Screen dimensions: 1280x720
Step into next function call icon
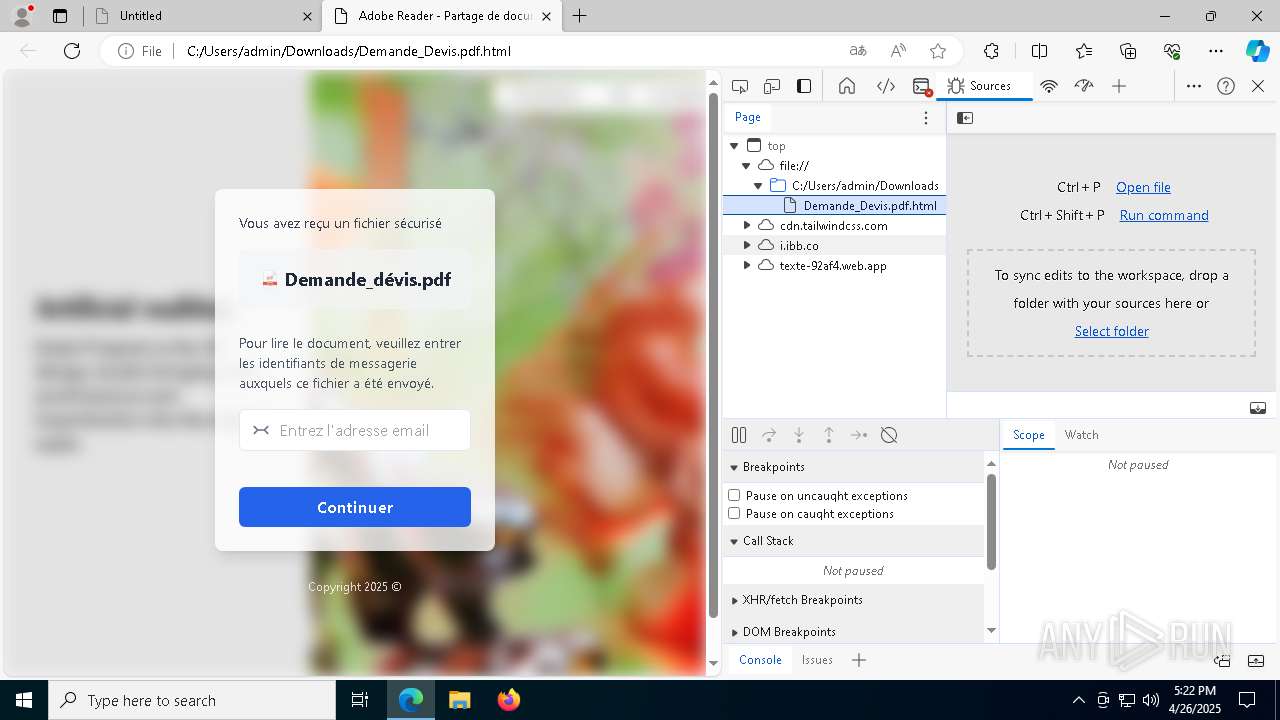[x=799, y=435]
